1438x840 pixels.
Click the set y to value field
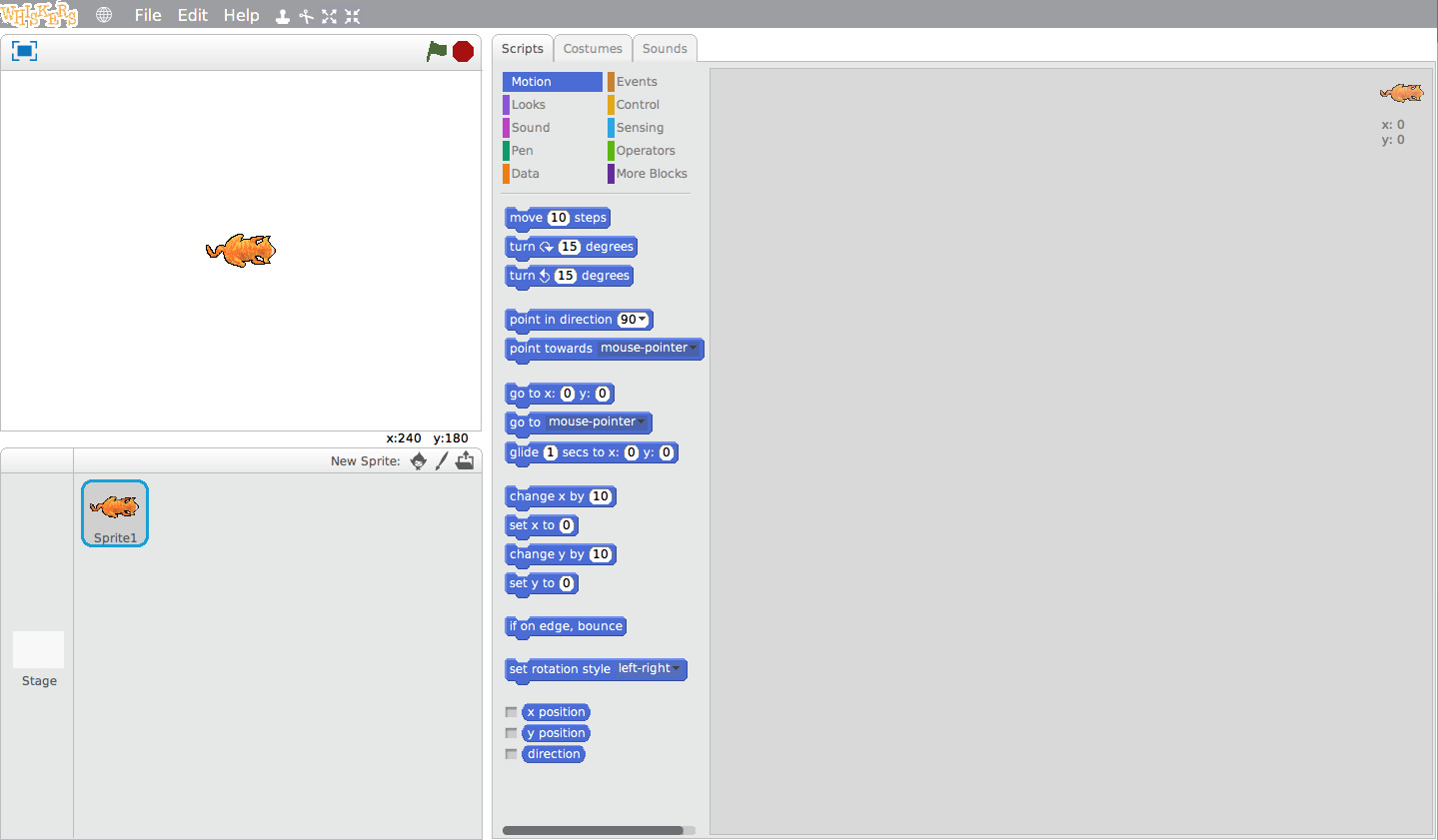pos(567,583)
